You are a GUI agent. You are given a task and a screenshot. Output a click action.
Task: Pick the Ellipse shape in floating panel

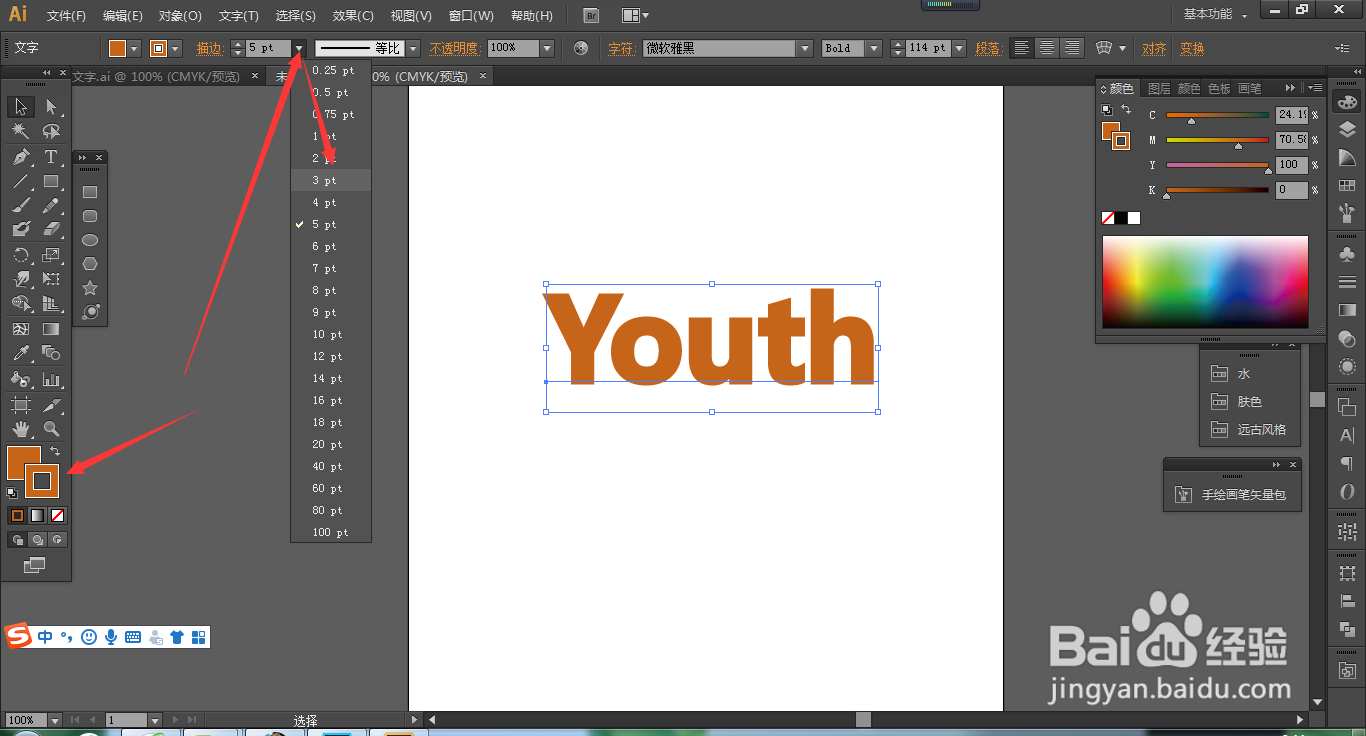90,240
